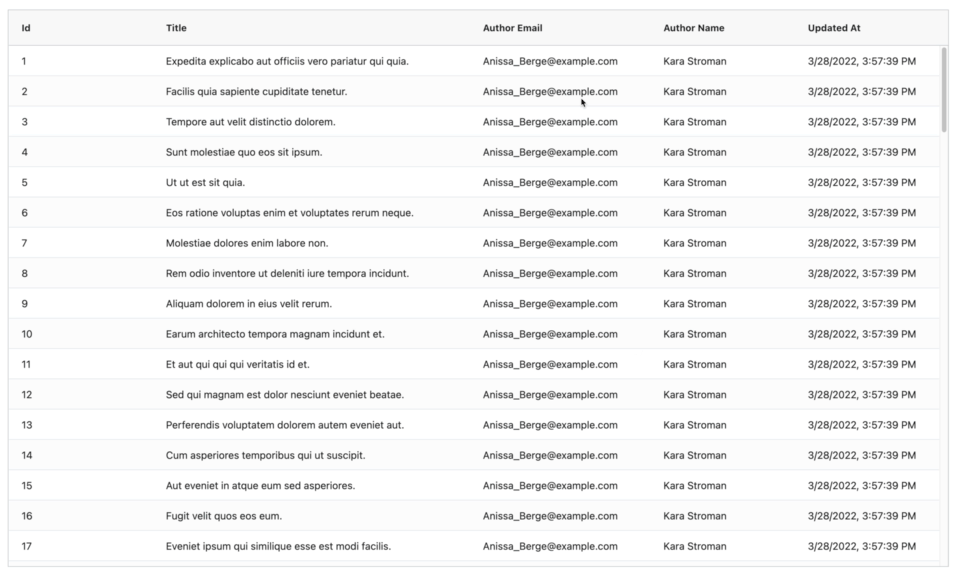The width and height of the screenshot is (960, 578).
Task: Click the Title column header
Action: coord(176,28)
